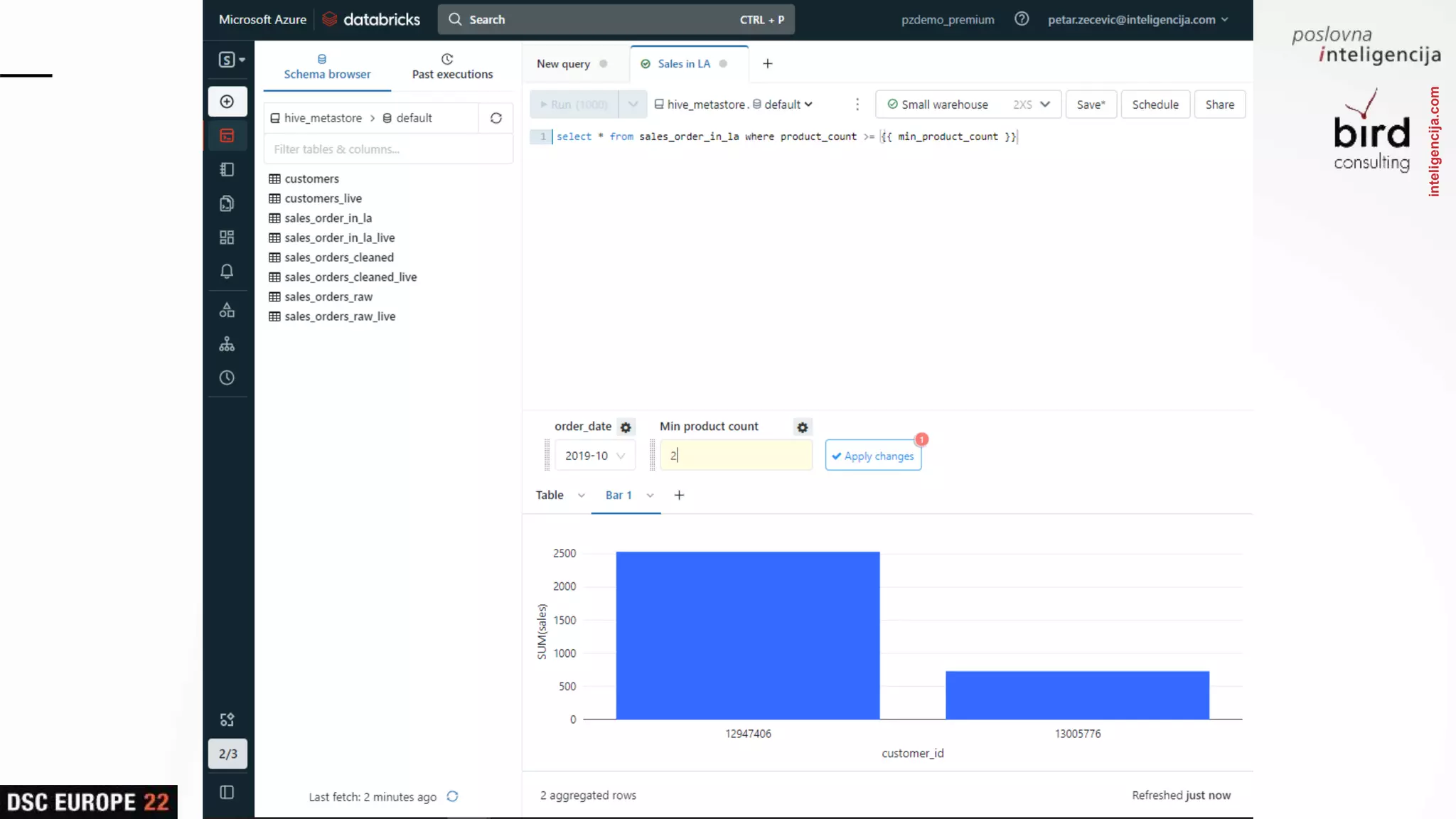Open settings gear for Min product count
The width and height of the screenshot is (1456, 819).
802,427
